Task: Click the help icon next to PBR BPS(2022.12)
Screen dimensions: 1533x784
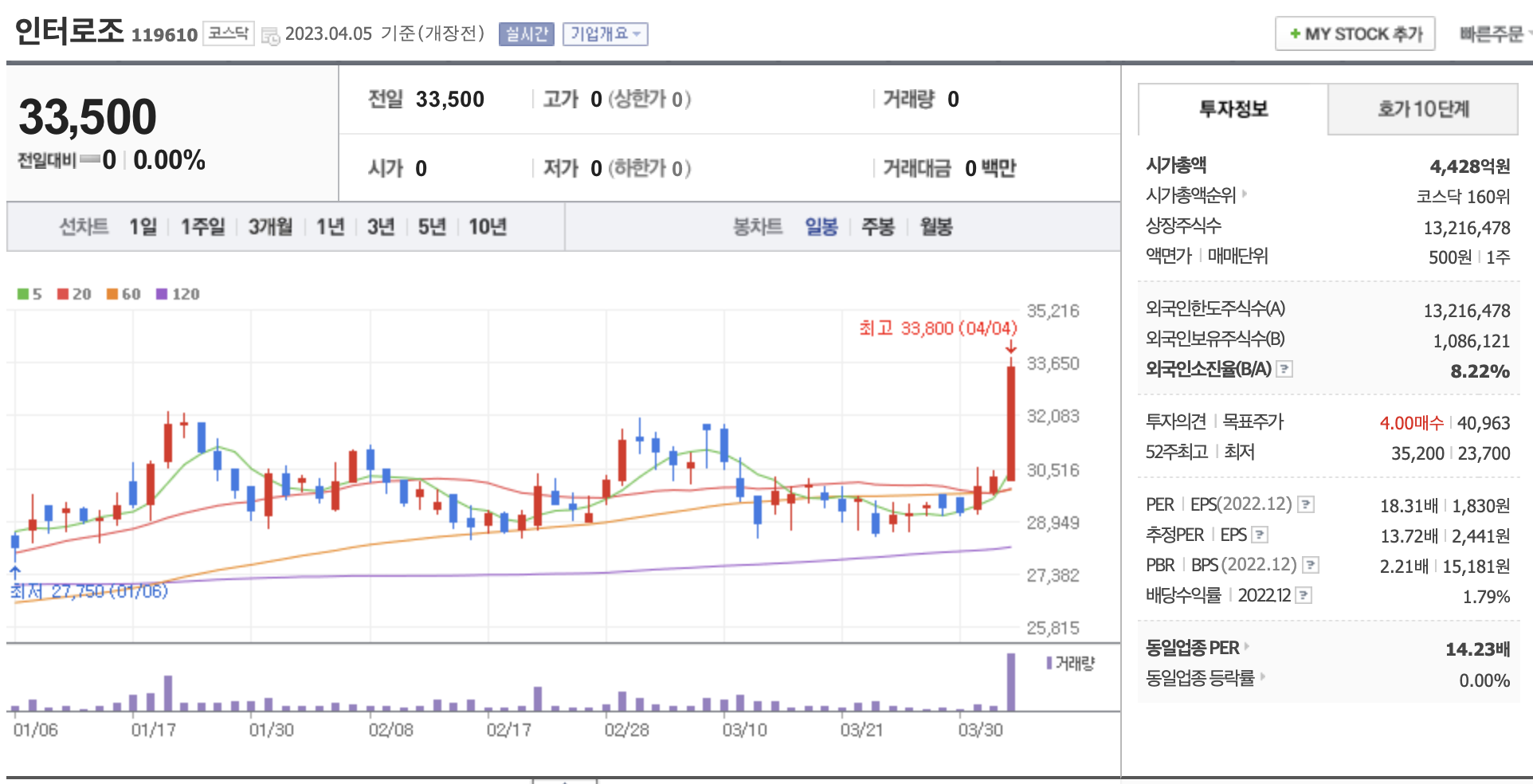Action: (x=1310, y=565)
